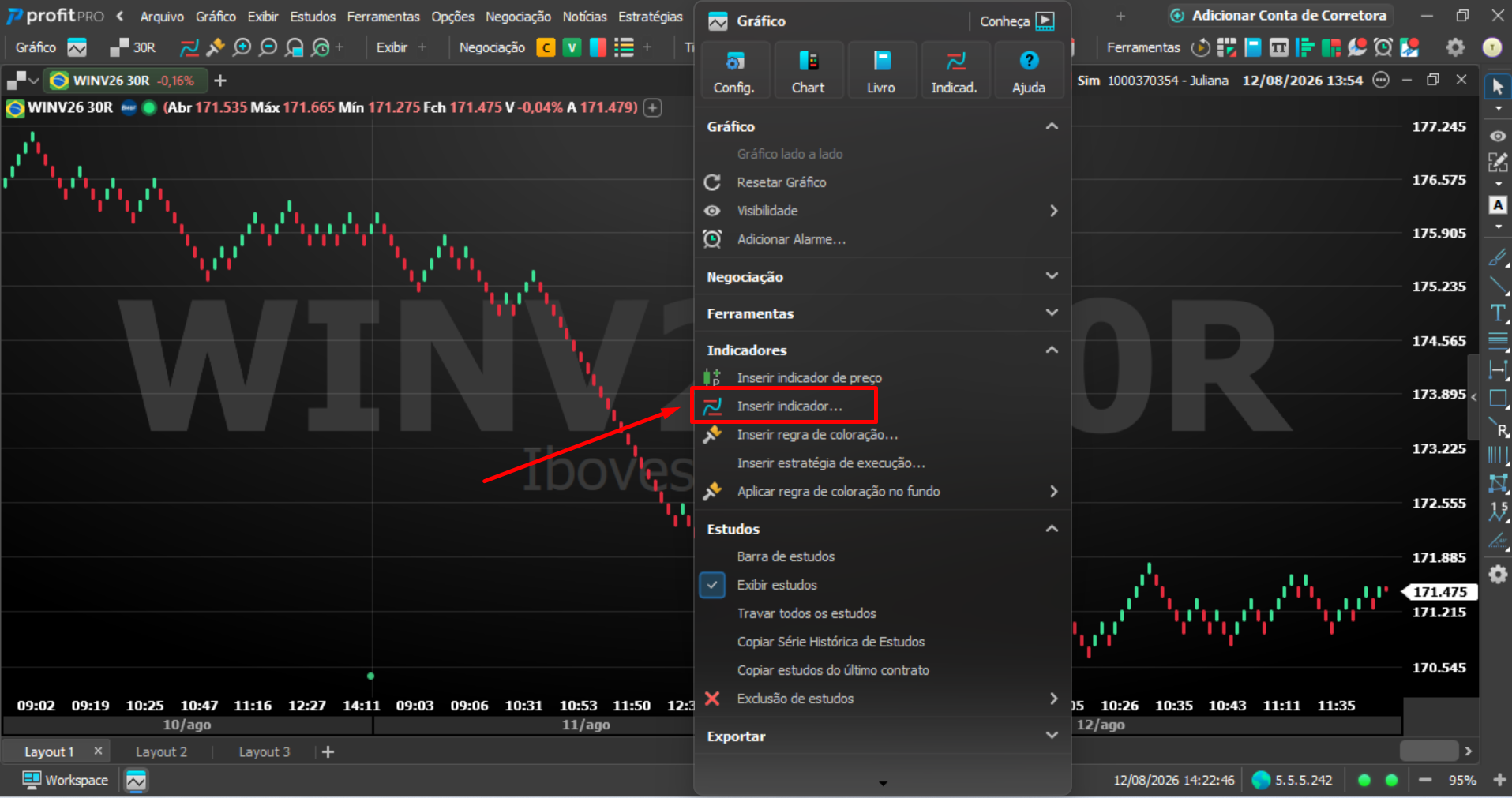
Task: Click the 30R Renko period button
Action: 133,47
